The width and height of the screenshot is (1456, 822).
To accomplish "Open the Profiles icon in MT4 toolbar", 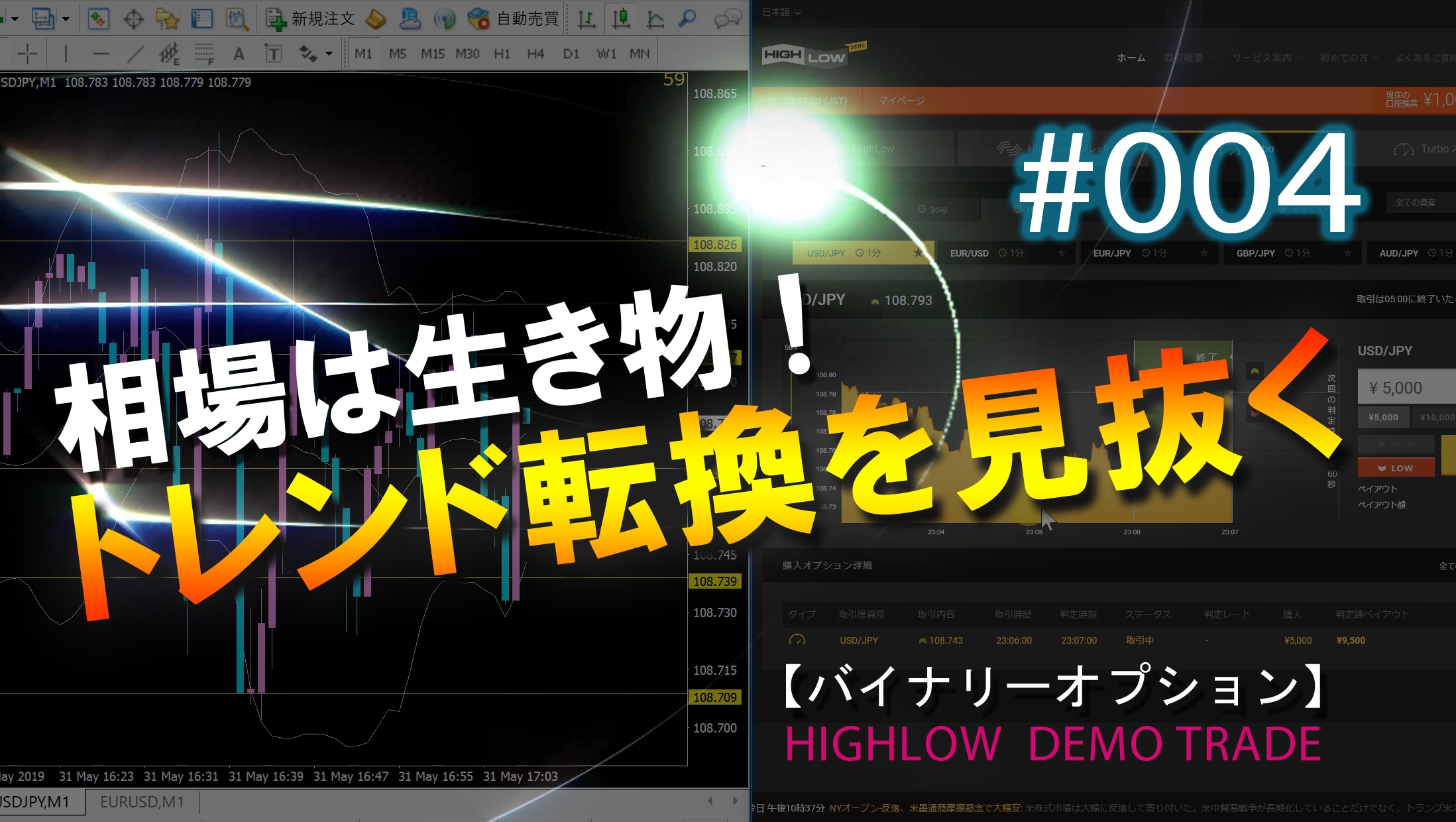I will point(43,19).
